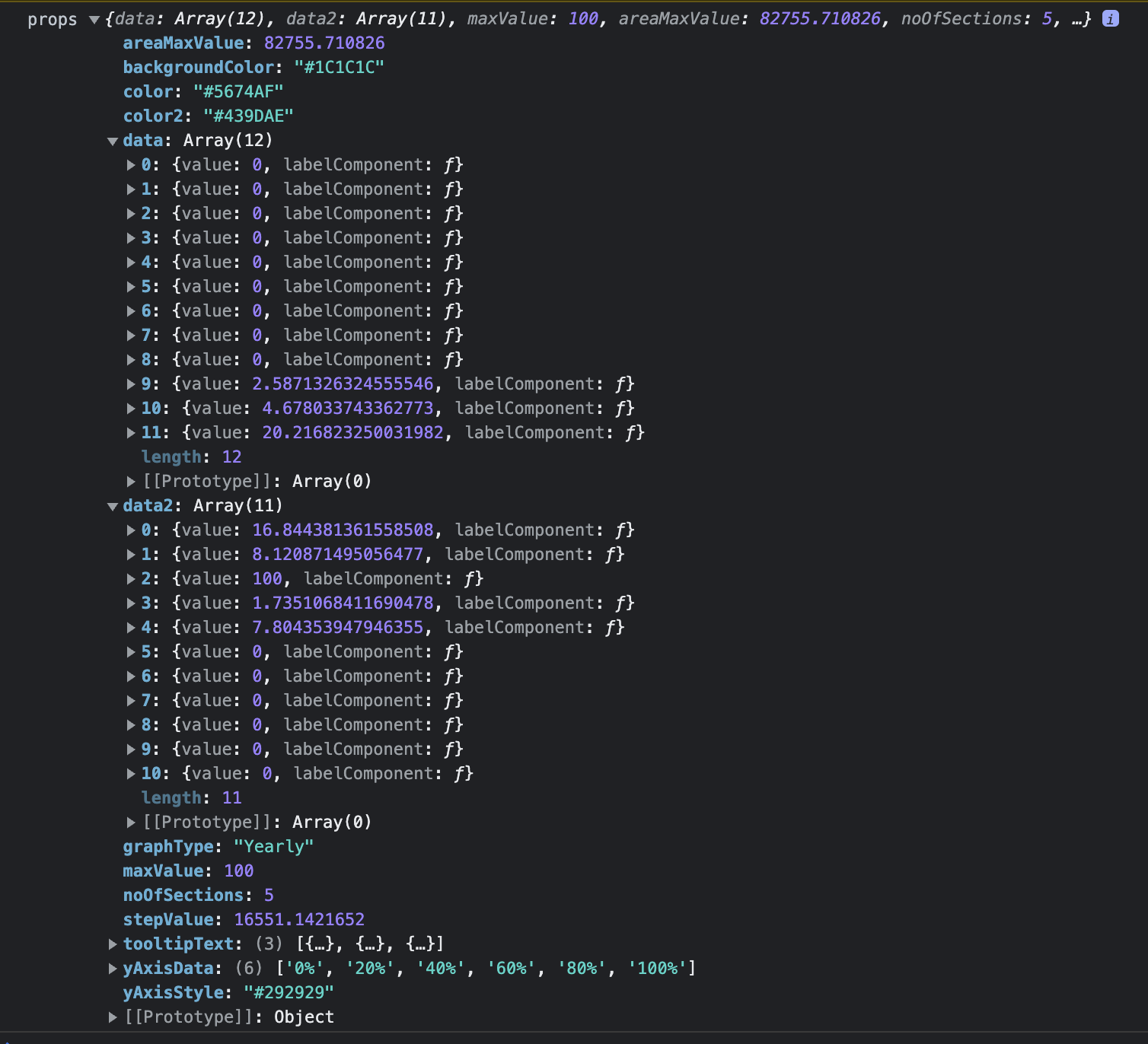Click the graphType value "Yearly"
Screen dimensions: 1148x1044
274,846
